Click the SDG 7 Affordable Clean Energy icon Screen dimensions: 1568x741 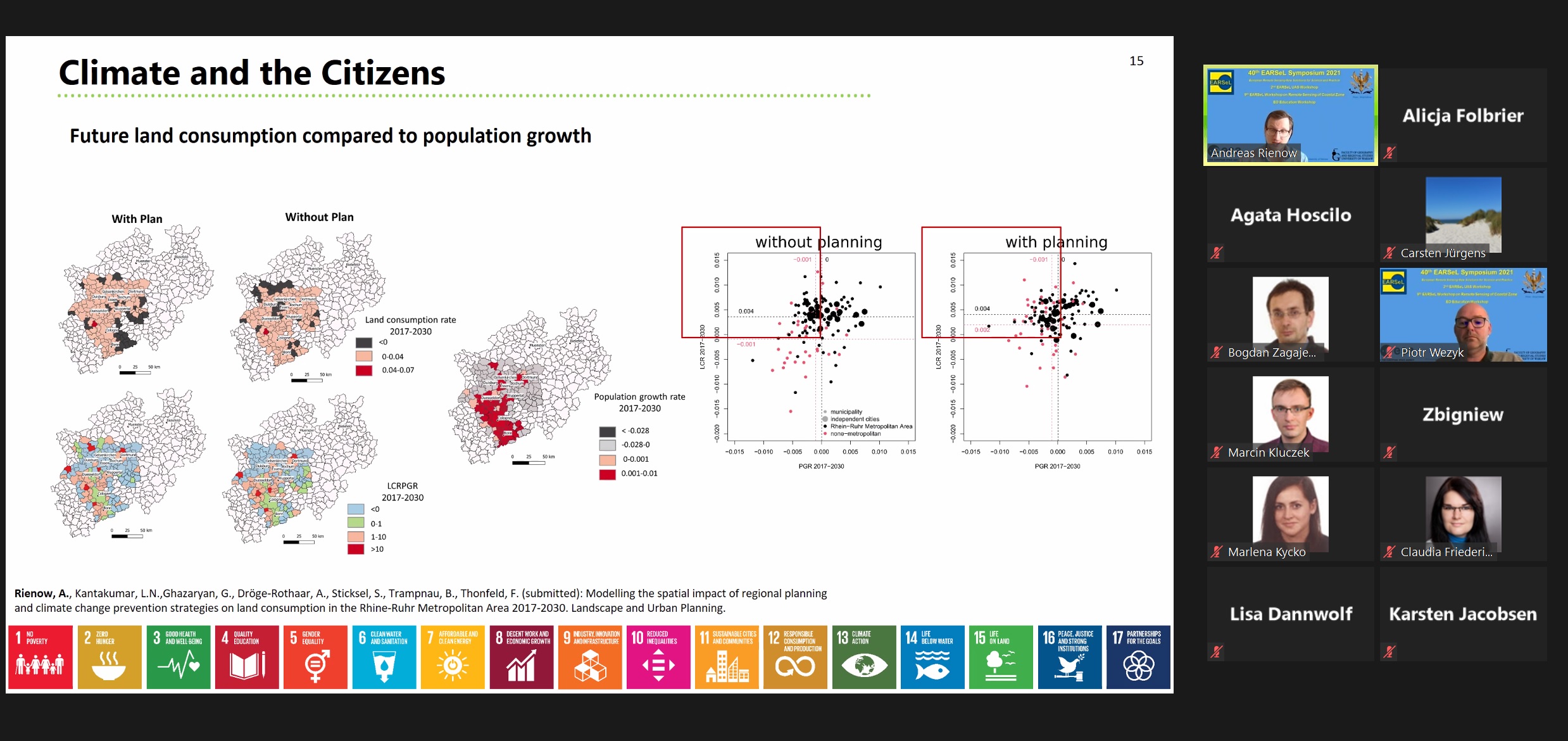(453, 657)
